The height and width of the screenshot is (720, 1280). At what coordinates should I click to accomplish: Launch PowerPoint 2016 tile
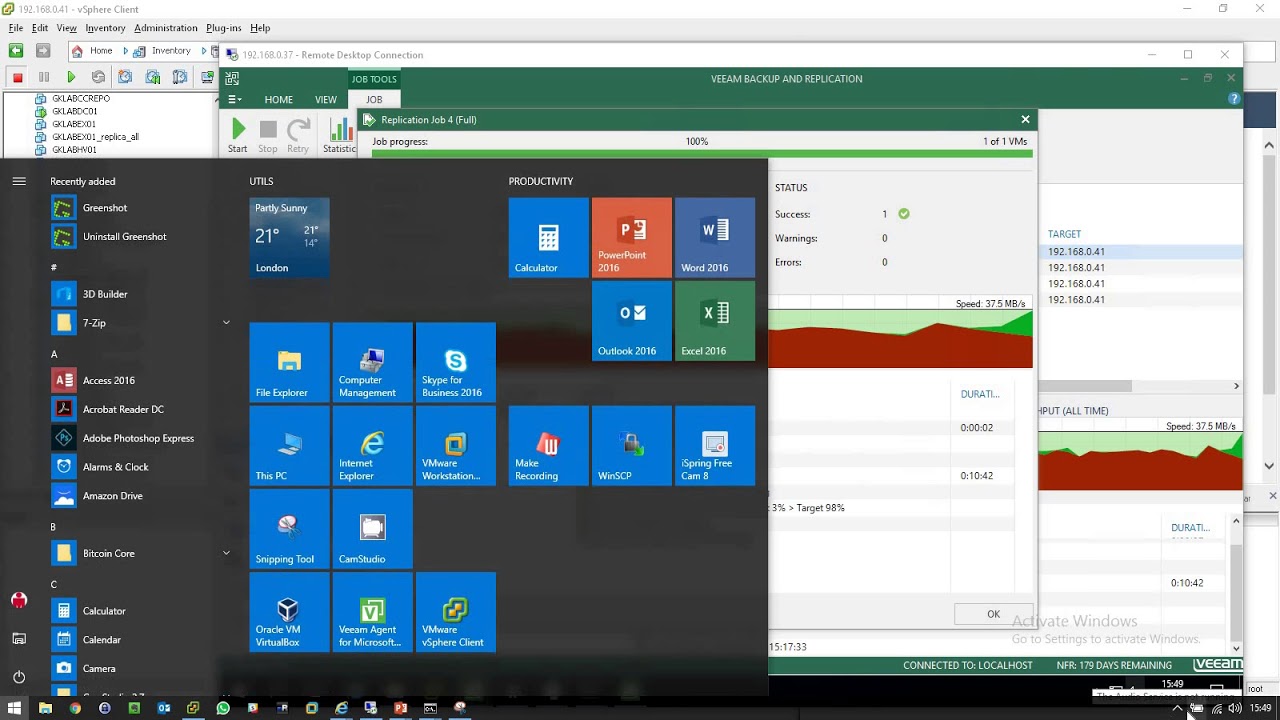(631, 237)
